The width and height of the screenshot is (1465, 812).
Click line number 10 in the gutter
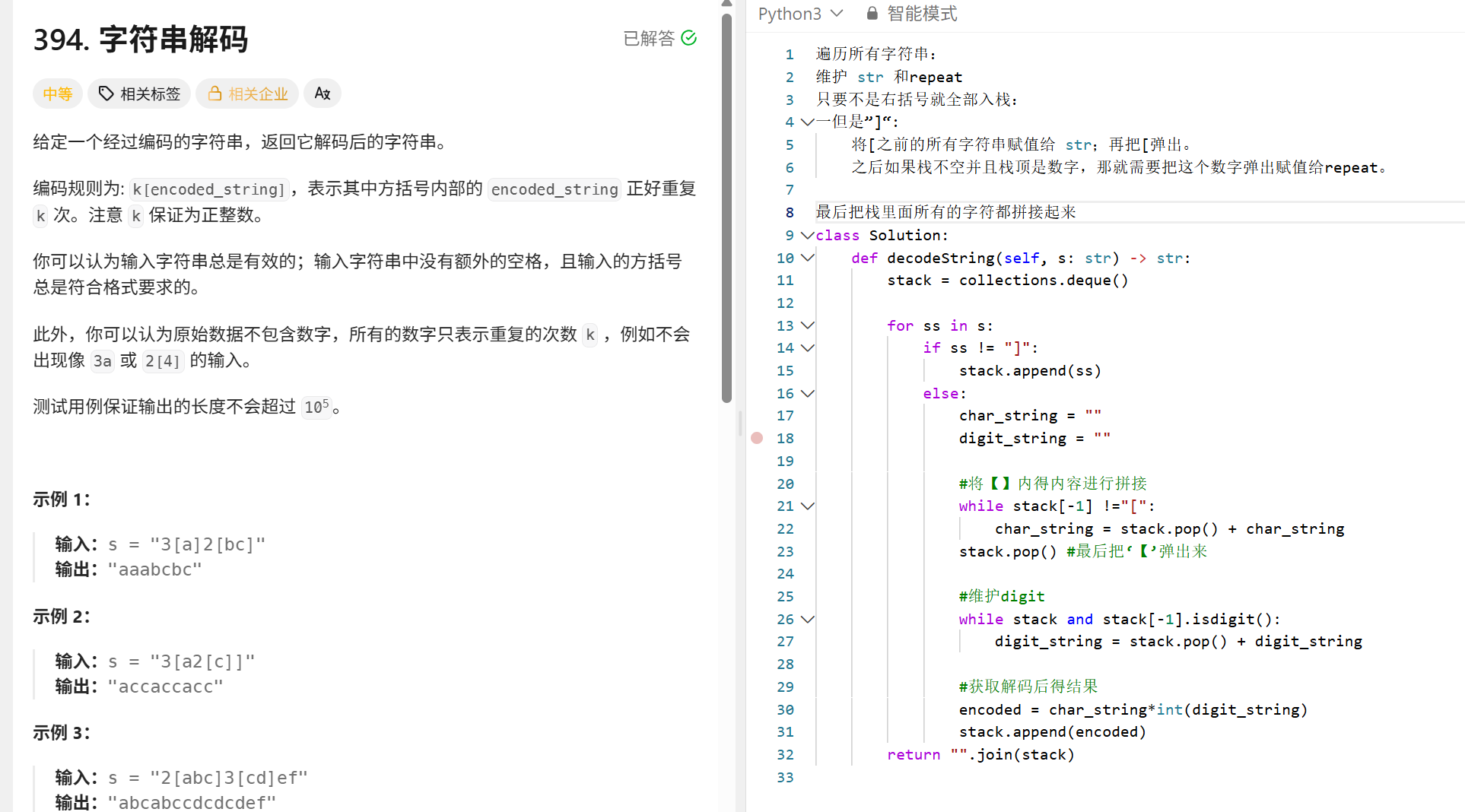[x=784, y=258]
